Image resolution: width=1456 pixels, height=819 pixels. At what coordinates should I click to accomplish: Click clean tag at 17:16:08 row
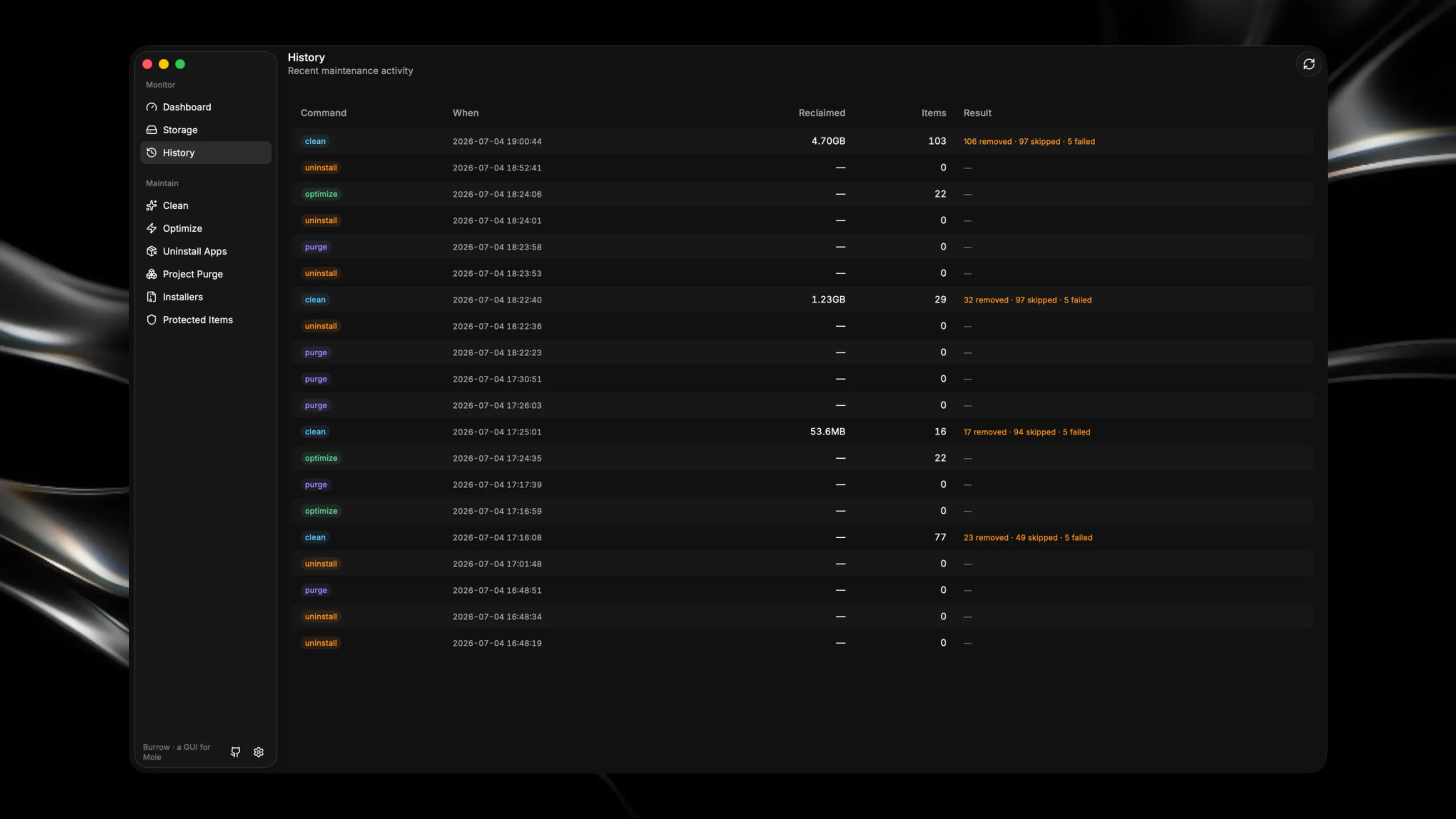click(315, 537)
